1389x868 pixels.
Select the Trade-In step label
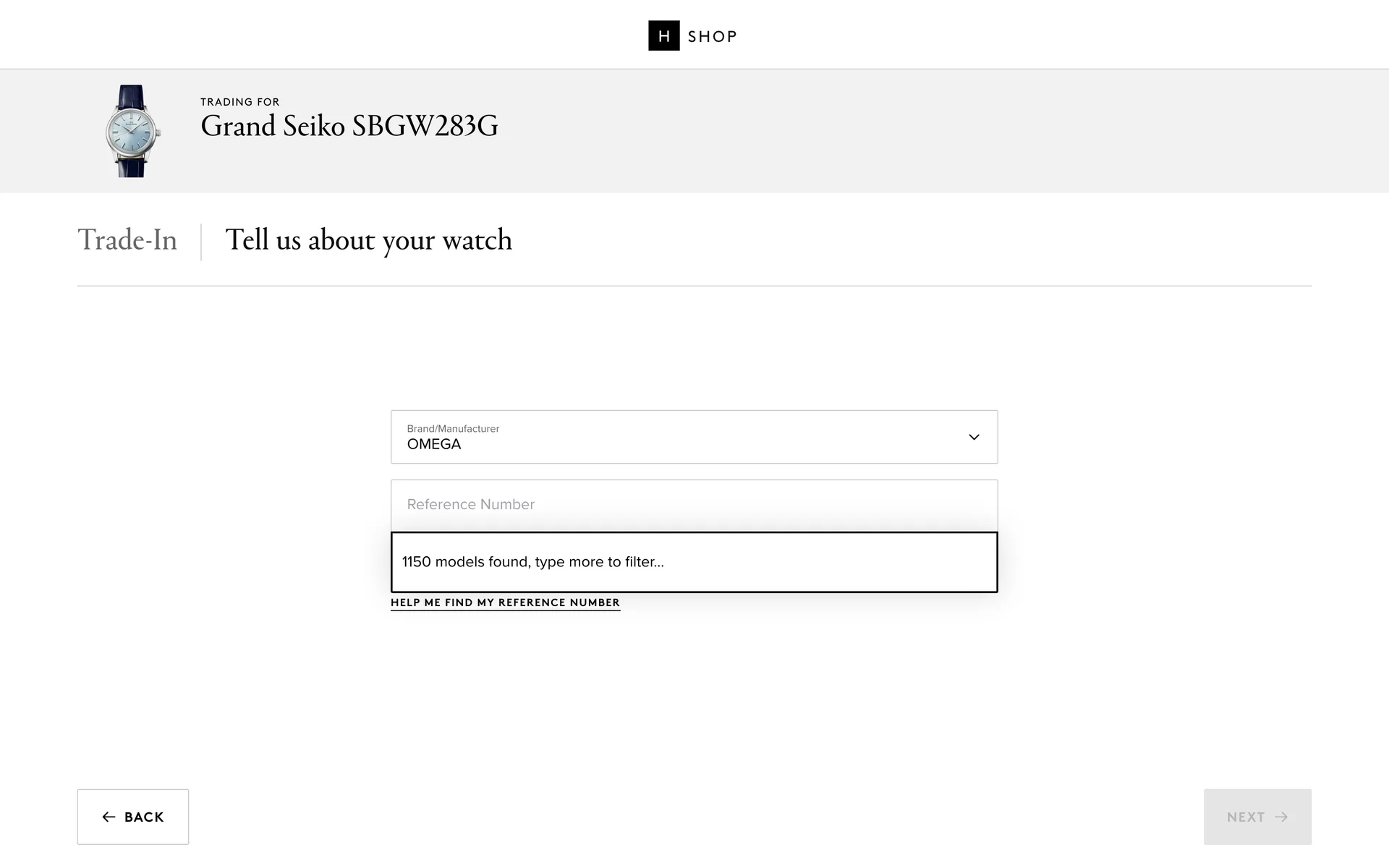point(127,240)
